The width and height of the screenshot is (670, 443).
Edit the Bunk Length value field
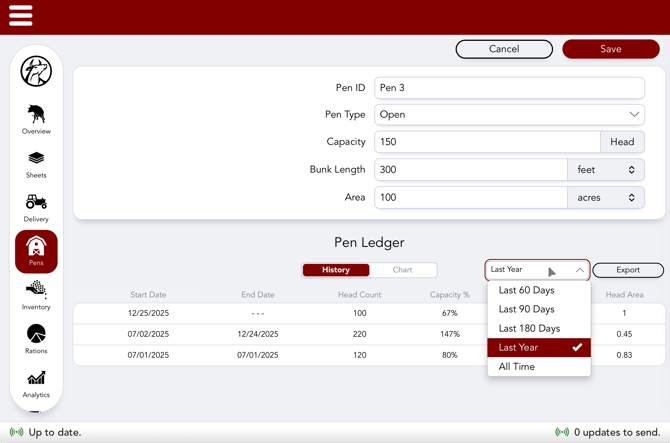click(471, 170)
